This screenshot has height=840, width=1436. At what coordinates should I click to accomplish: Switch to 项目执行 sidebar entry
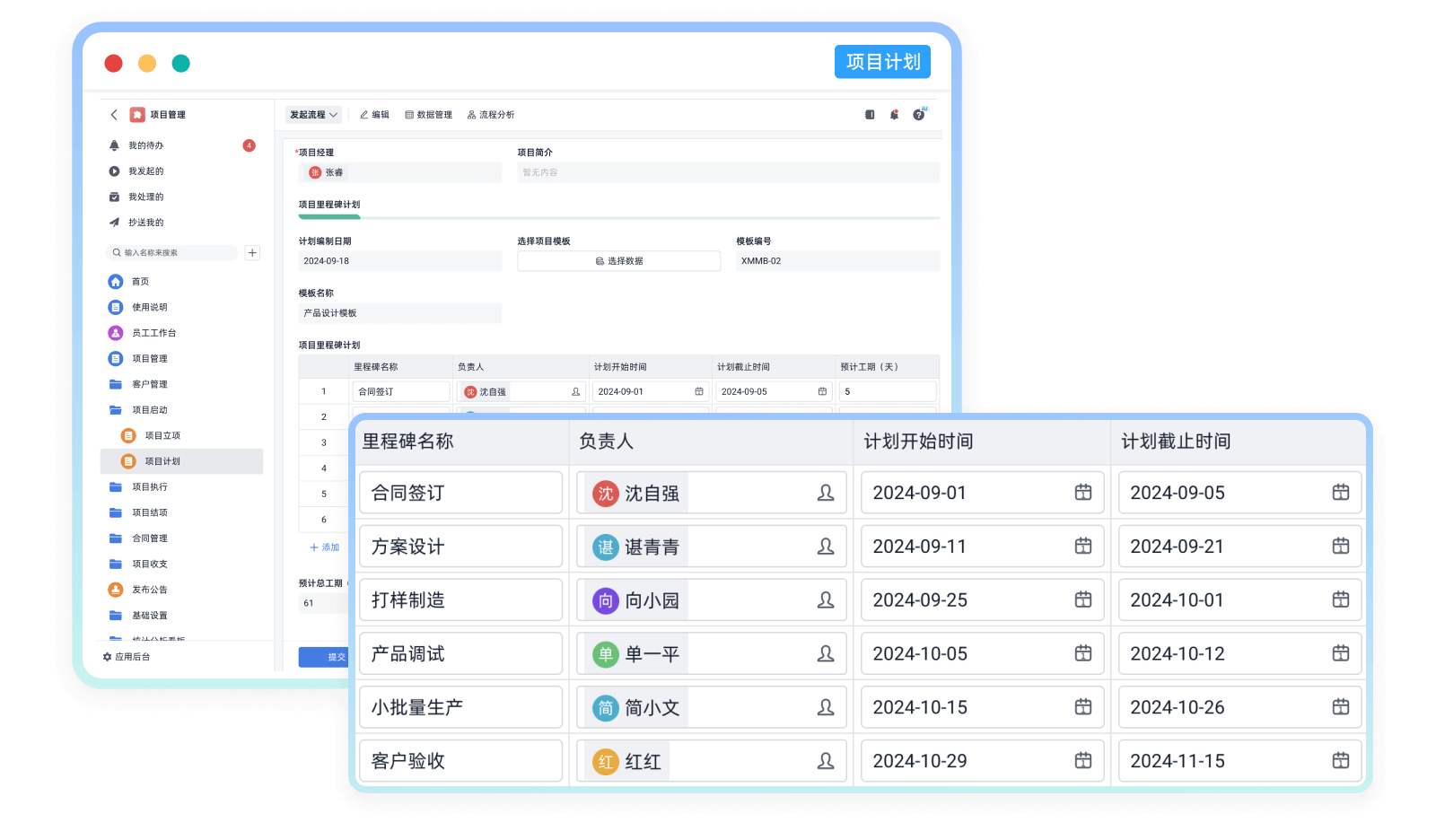click(x=150, y=486)
